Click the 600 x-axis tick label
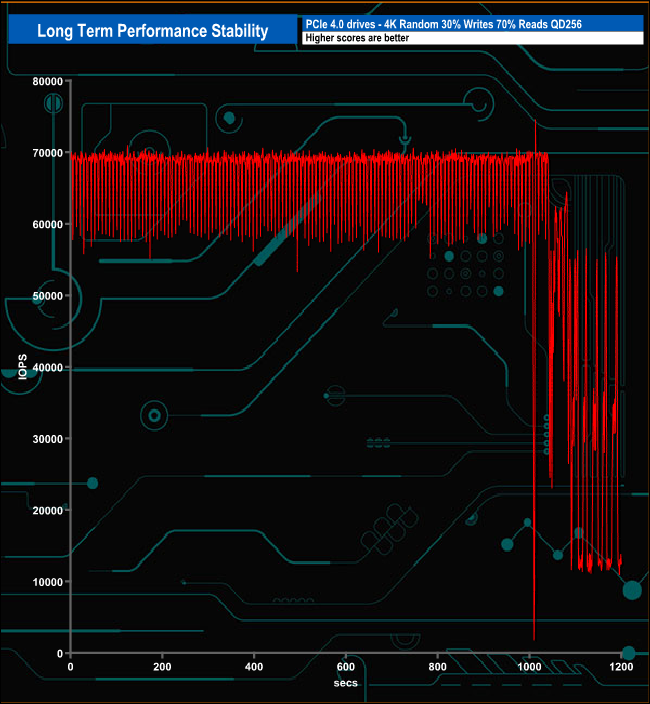Screen dimensions: 650x704 pyautogui.click(x=346, y=666)
